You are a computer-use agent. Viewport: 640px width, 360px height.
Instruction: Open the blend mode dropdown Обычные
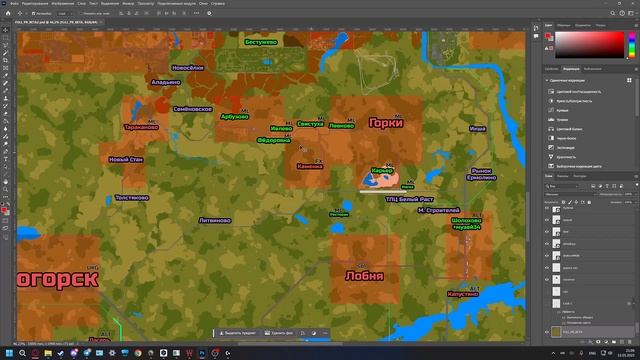[570, 194]
